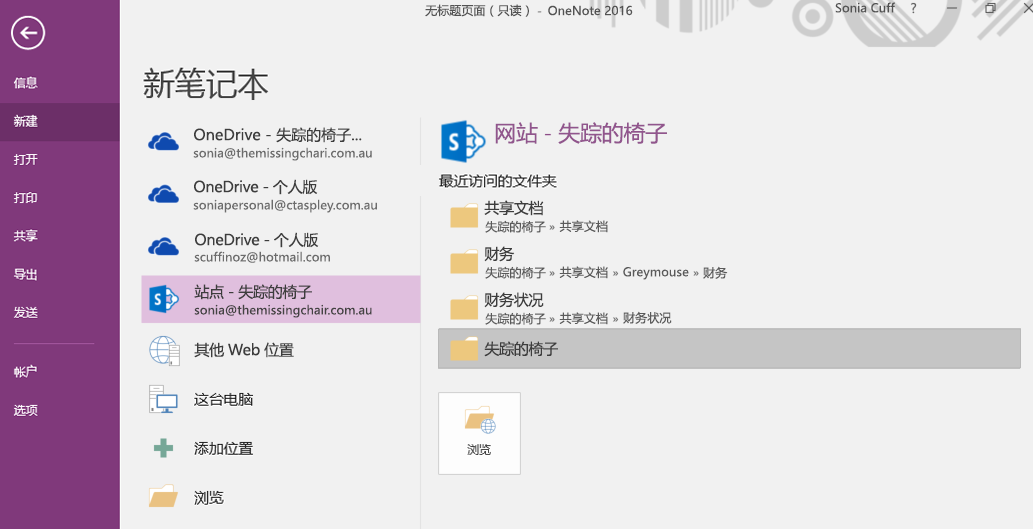
Task: Click the 网站 - 失踪的椅子 heading
Action: click(x=580, y=134)
